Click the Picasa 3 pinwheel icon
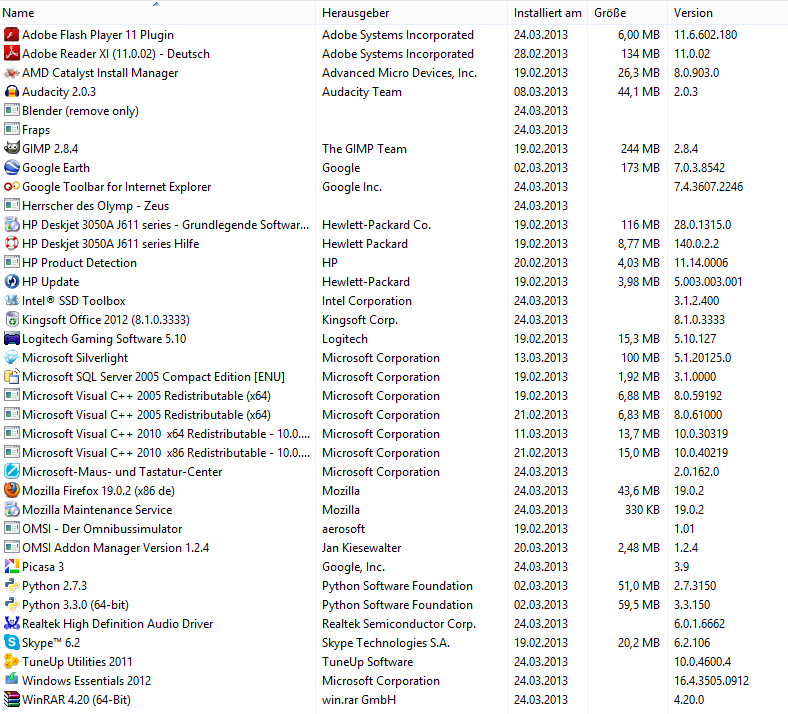The height and width of the screenshot is (714, 788). (x=12, y=567)
